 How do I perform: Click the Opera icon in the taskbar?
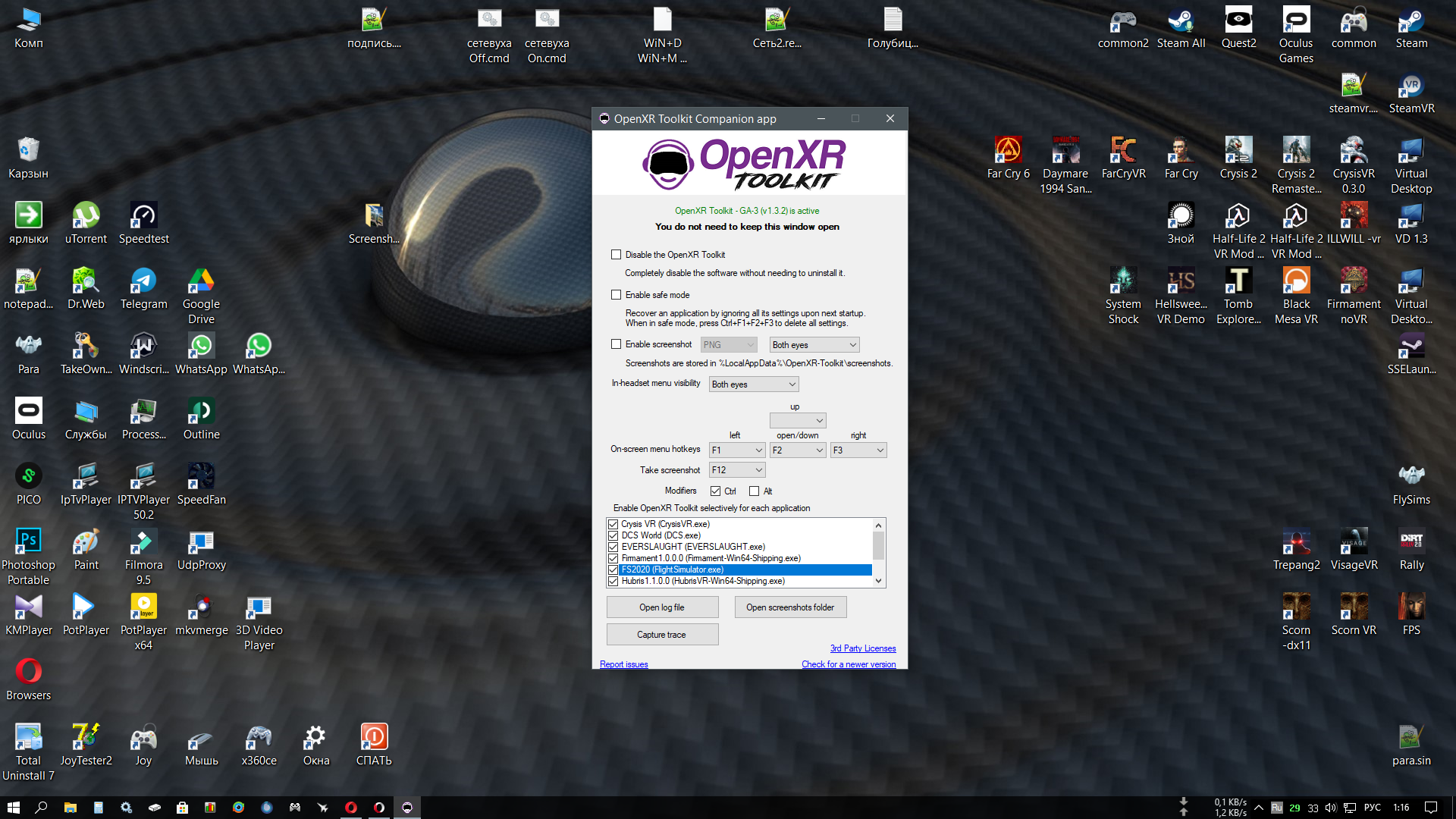350,808
